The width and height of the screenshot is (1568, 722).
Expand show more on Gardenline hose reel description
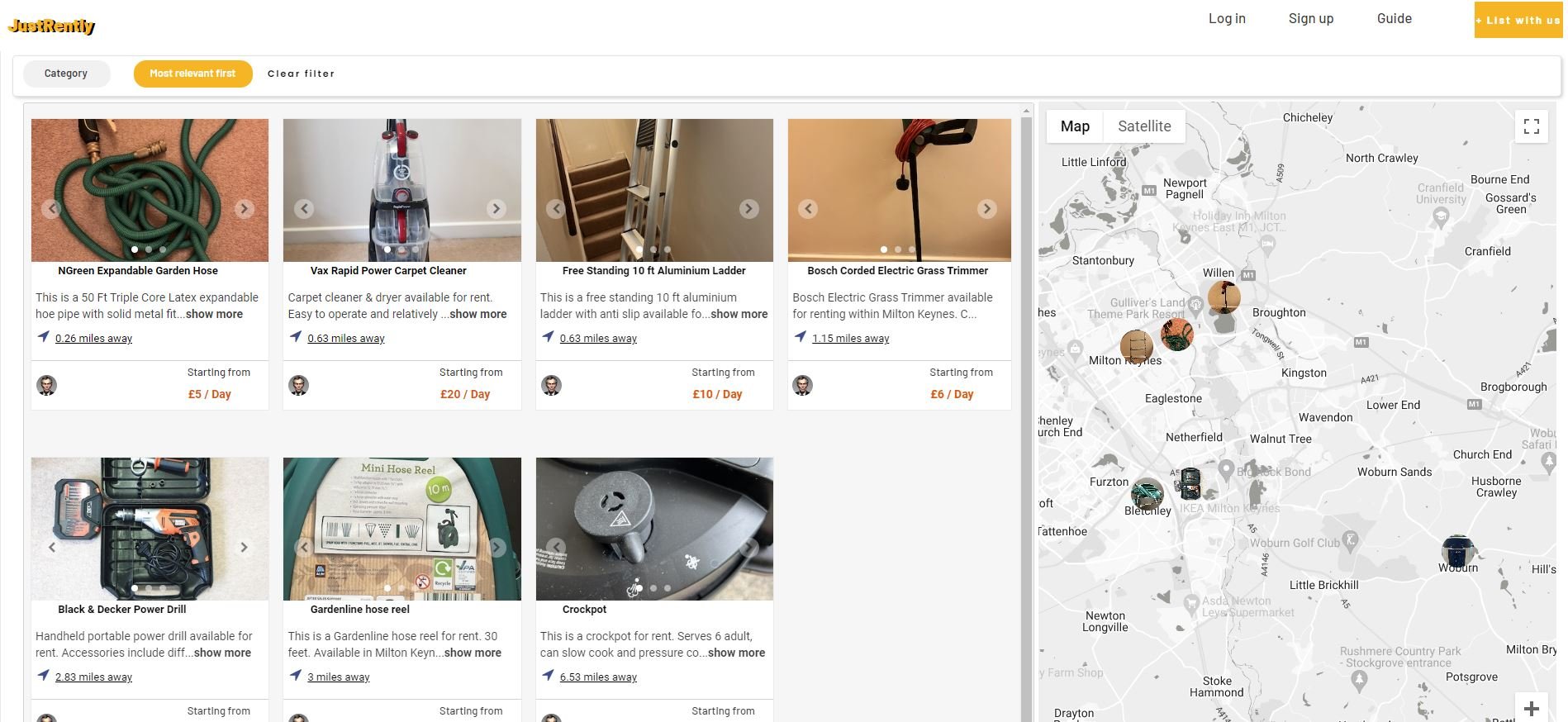pyautogui.click(x=473, y=653)
